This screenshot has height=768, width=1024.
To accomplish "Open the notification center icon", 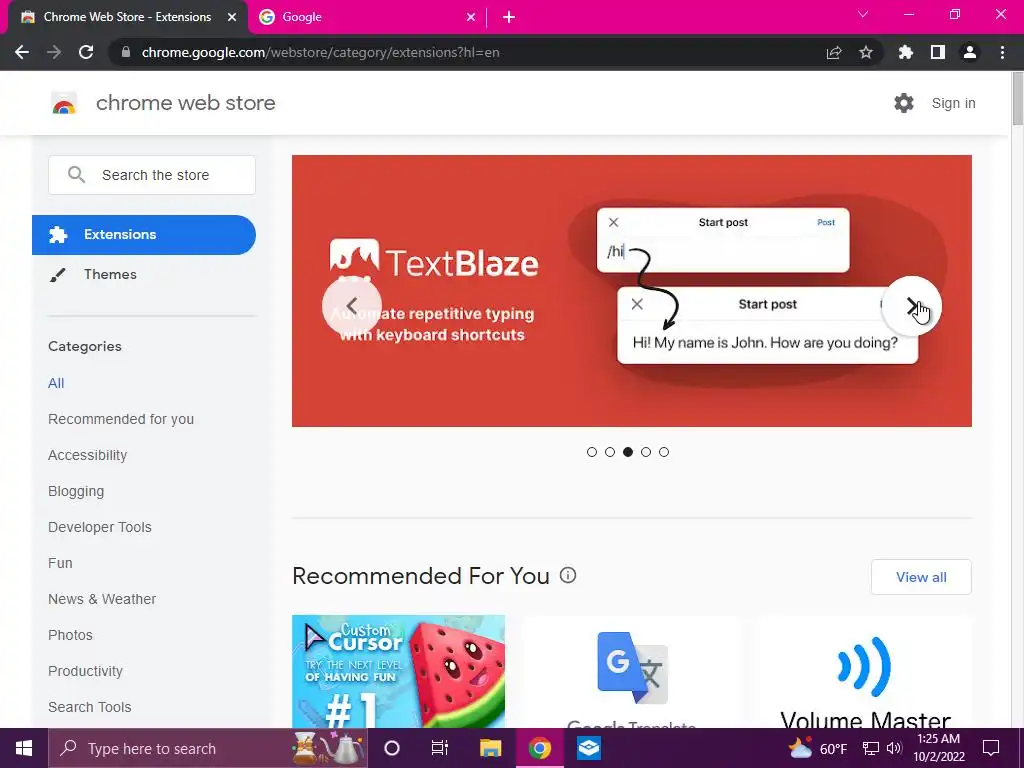I will coord(991,748).
